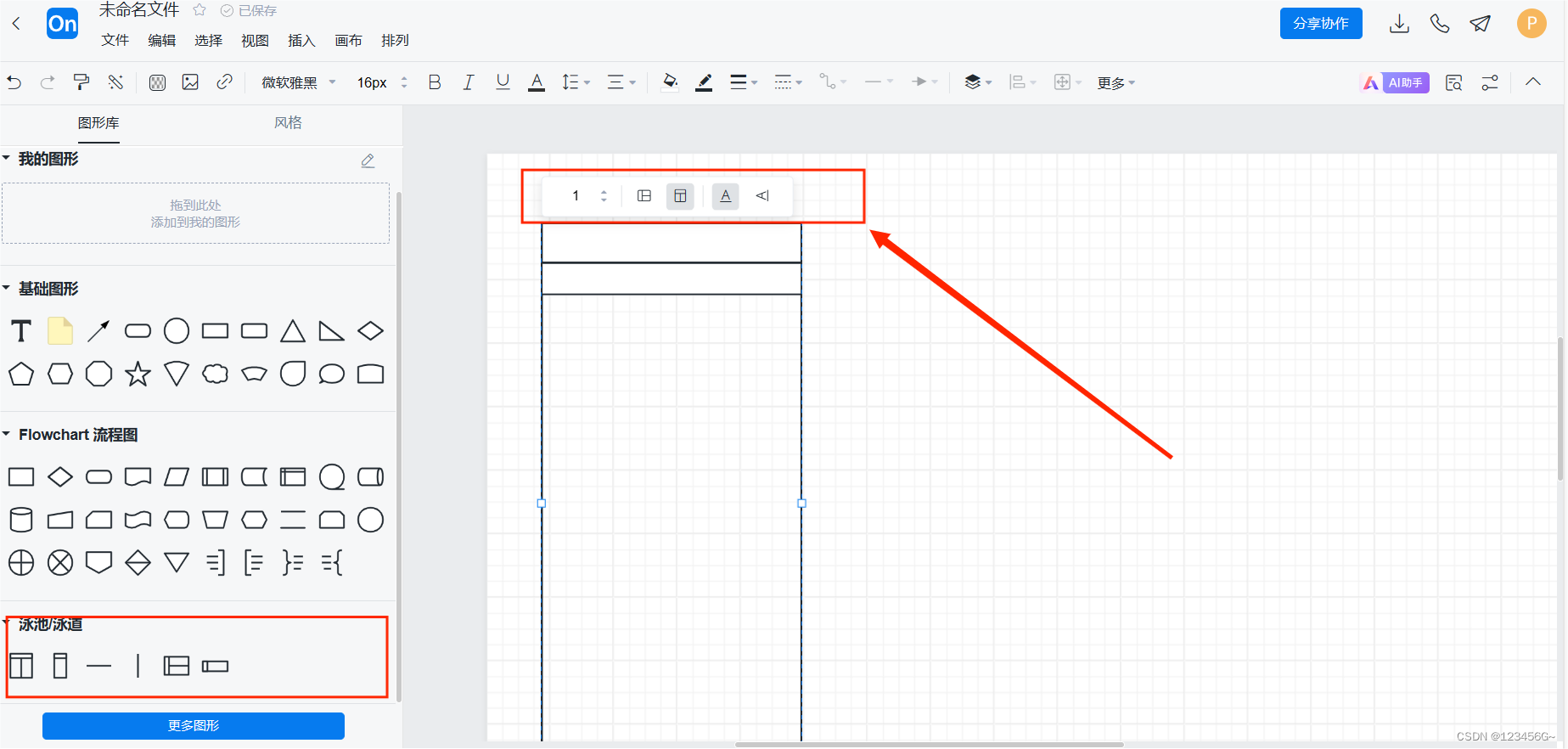Star the unnamed file as favorite
Image resolution: width=1568 pixels, height=749 pixels.
200,10
